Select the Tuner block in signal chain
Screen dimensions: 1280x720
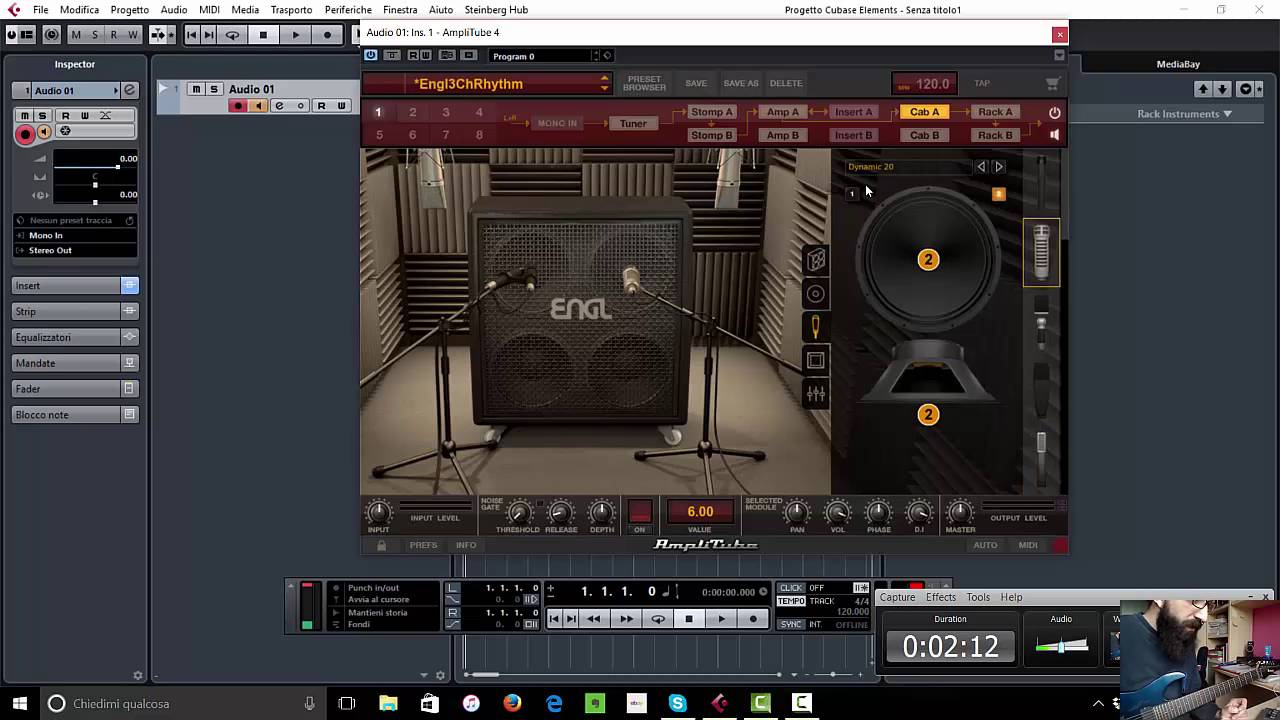point(633,124)
